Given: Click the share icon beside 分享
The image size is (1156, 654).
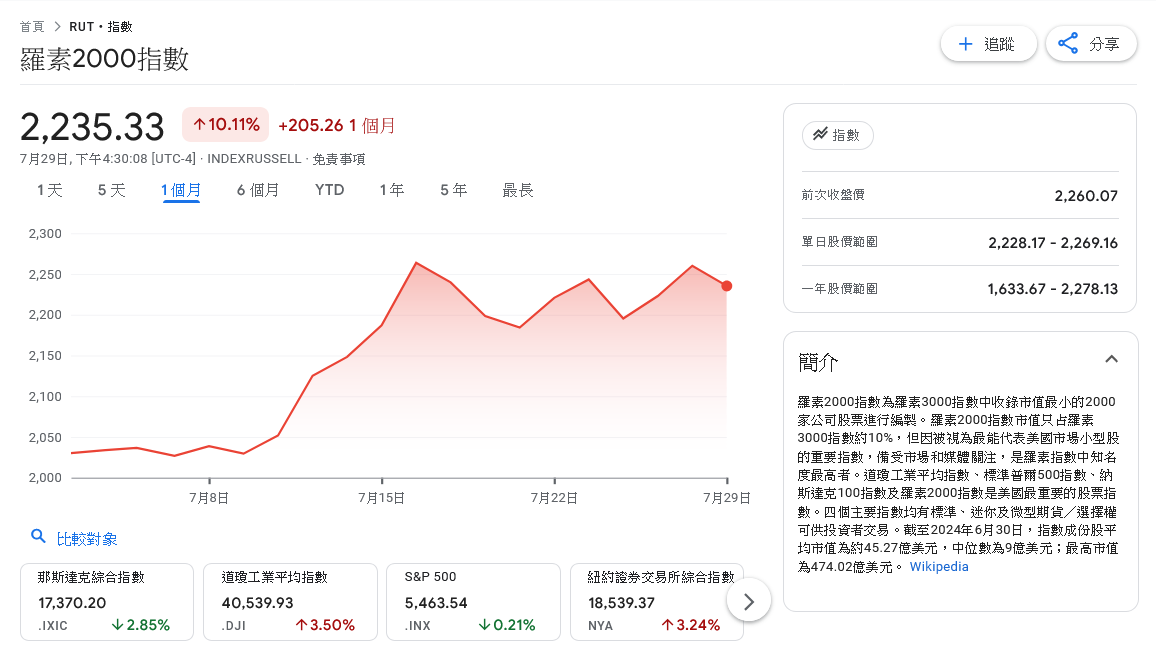Looking at the screenshot, I should pos(1068,44).
